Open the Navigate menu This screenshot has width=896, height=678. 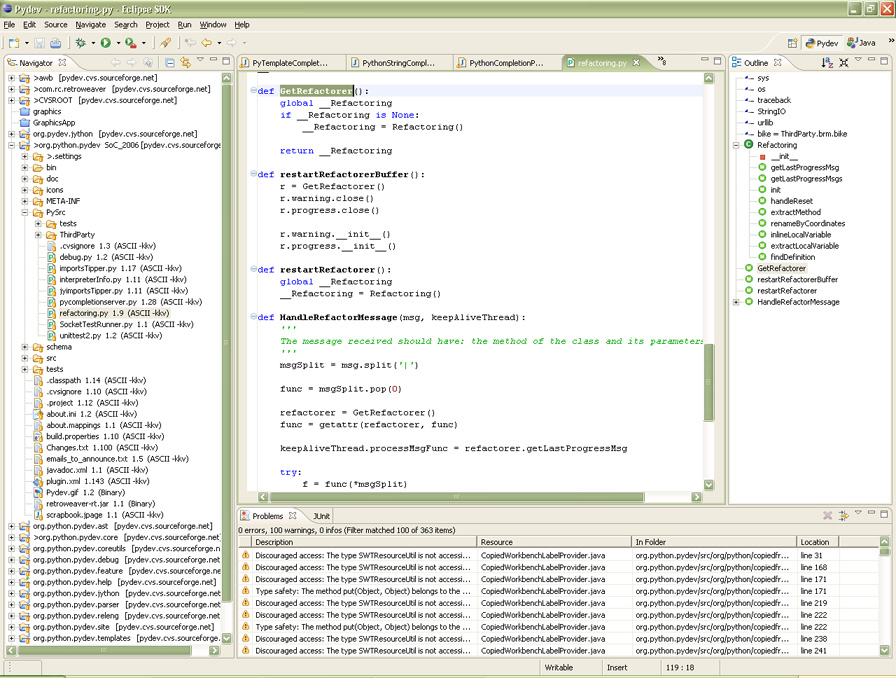pos(90,24)
